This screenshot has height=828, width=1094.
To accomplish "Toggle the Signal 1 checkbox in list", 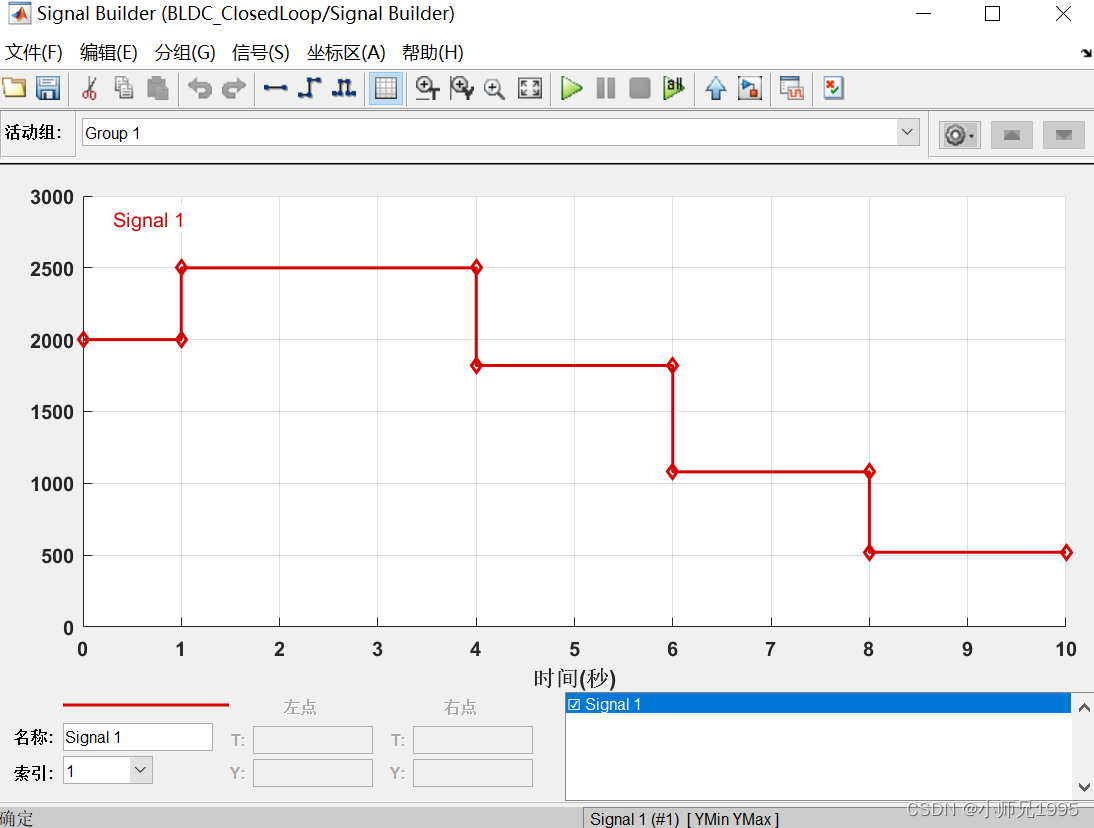I will click(x=574, y=705).
